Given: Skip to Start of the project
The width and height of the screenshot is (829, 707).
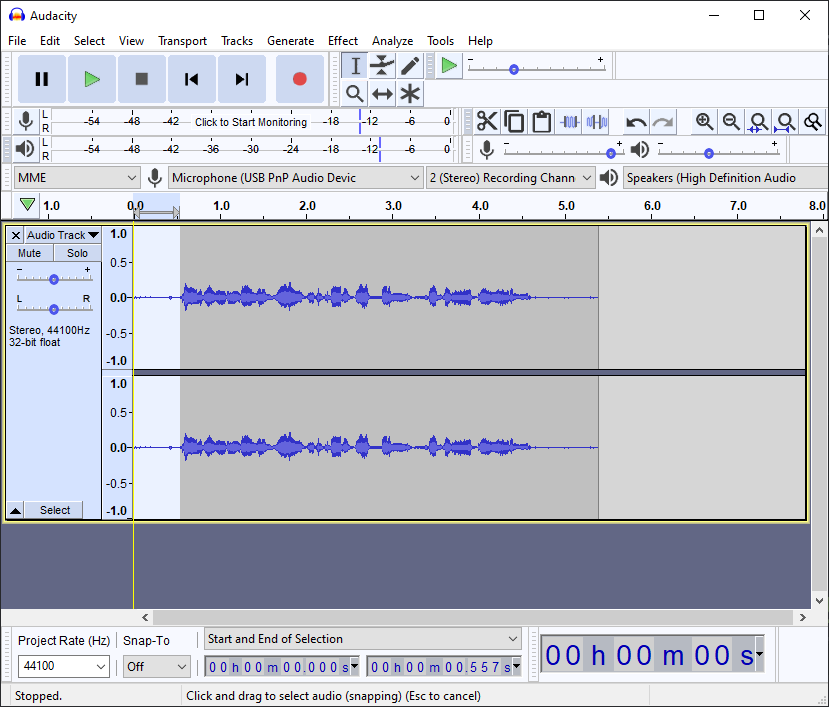Looking at the screenshot, I should (191, 79).
